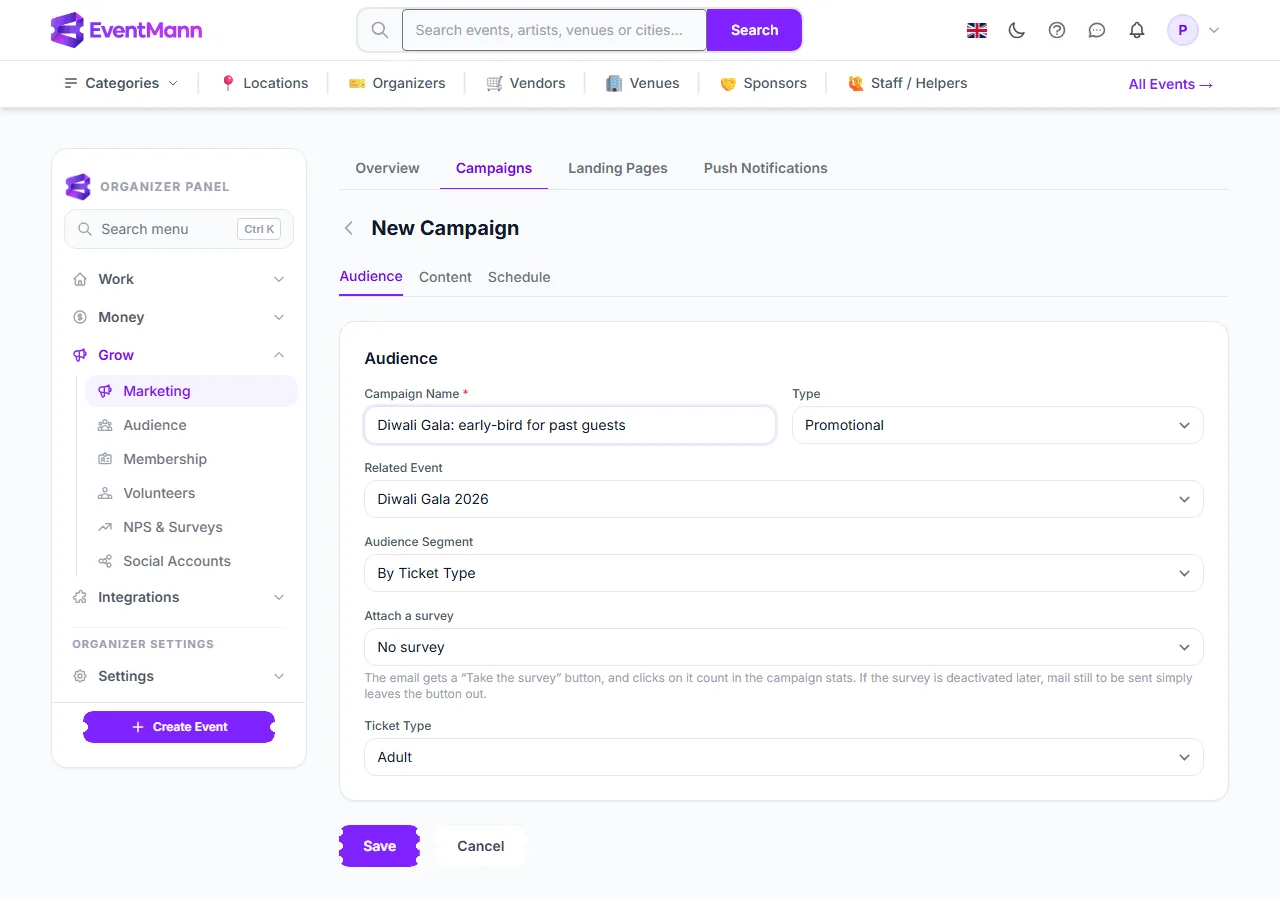Switch to the Campaigns tab
The height and width of the screenshot is (900, 1280).
pos(494,168)
